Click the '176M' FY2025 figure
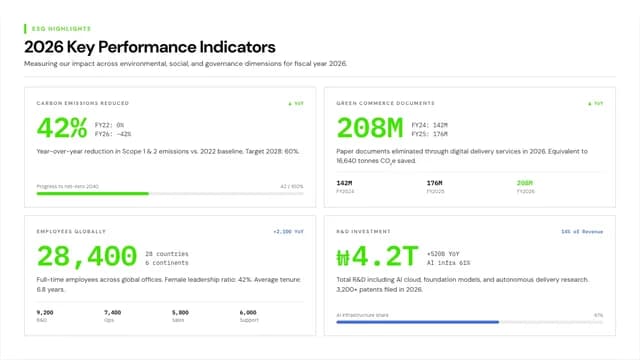Viewport: 640px width, 360px height. pos(435,183)
